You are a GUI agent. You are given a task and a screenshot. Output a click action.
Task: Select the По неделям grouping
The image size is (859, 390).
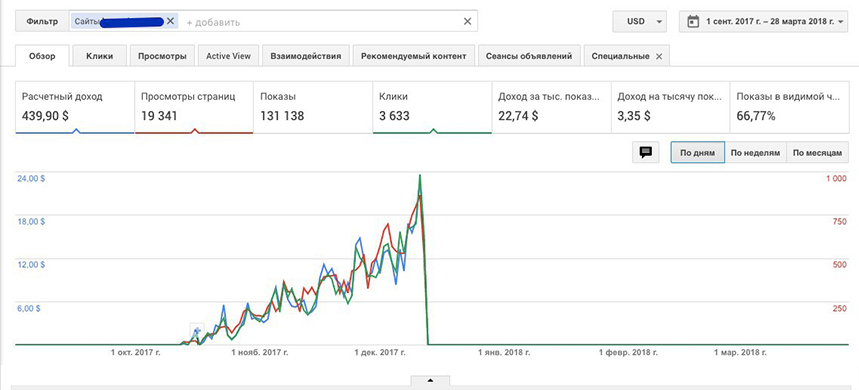(755, 153)
